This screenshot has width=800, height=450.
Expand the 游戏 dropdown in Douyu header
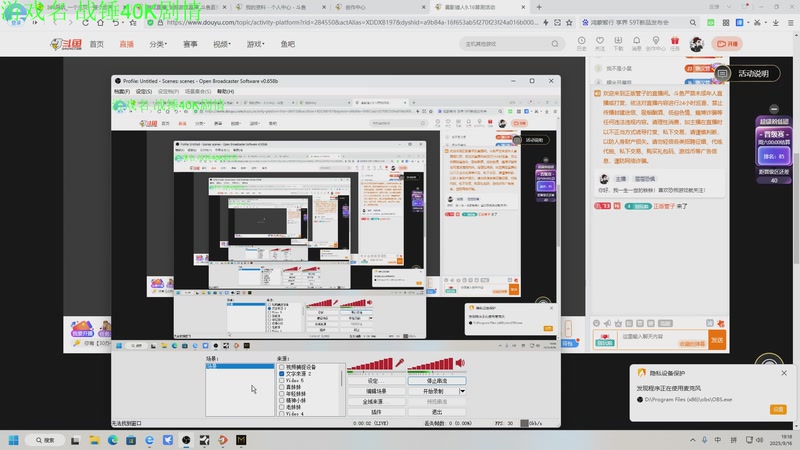pyautogui.click(x=255, y=44)
